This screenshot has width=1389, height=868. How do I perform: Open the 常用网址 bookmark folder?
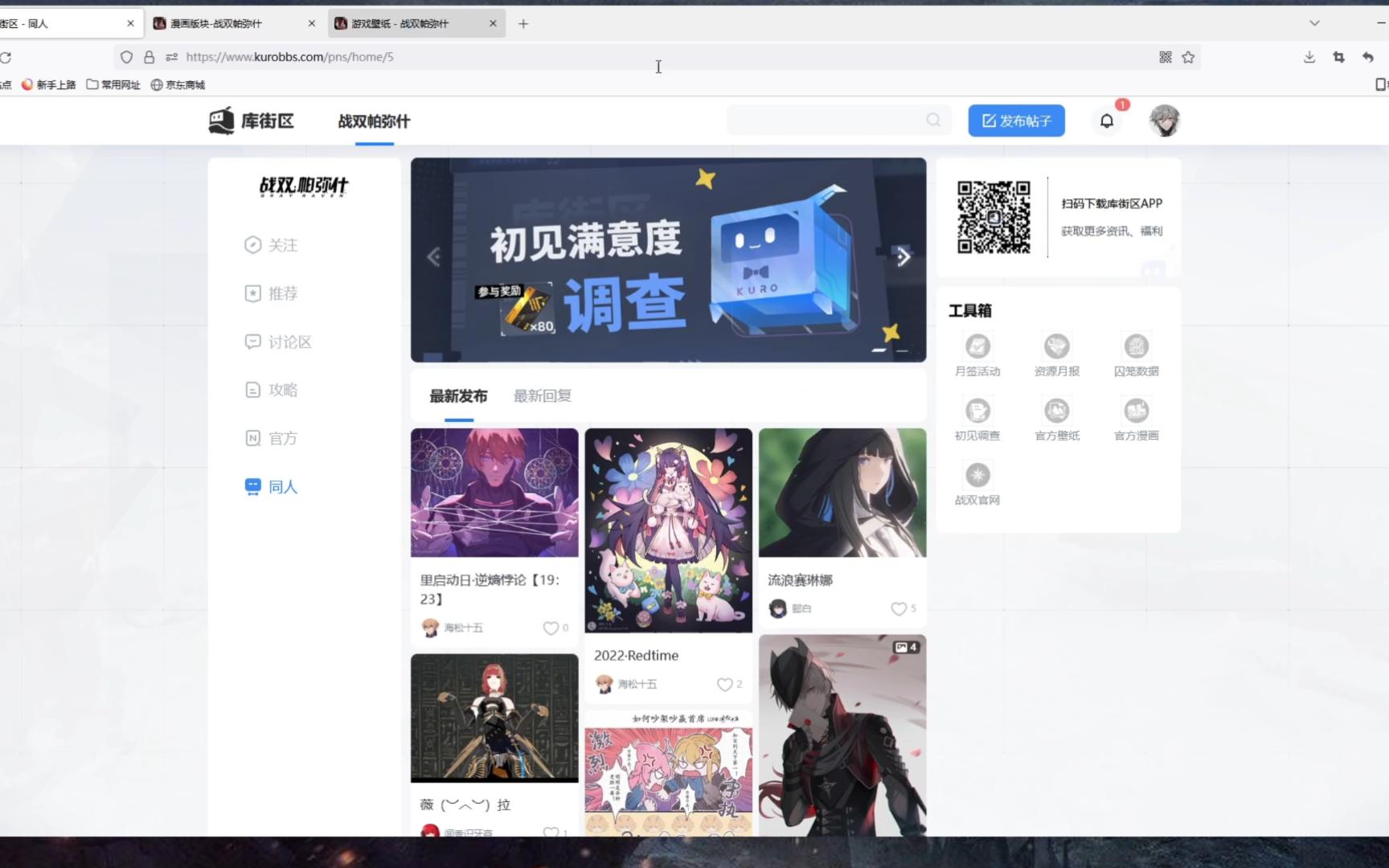[x=113, y=84]
